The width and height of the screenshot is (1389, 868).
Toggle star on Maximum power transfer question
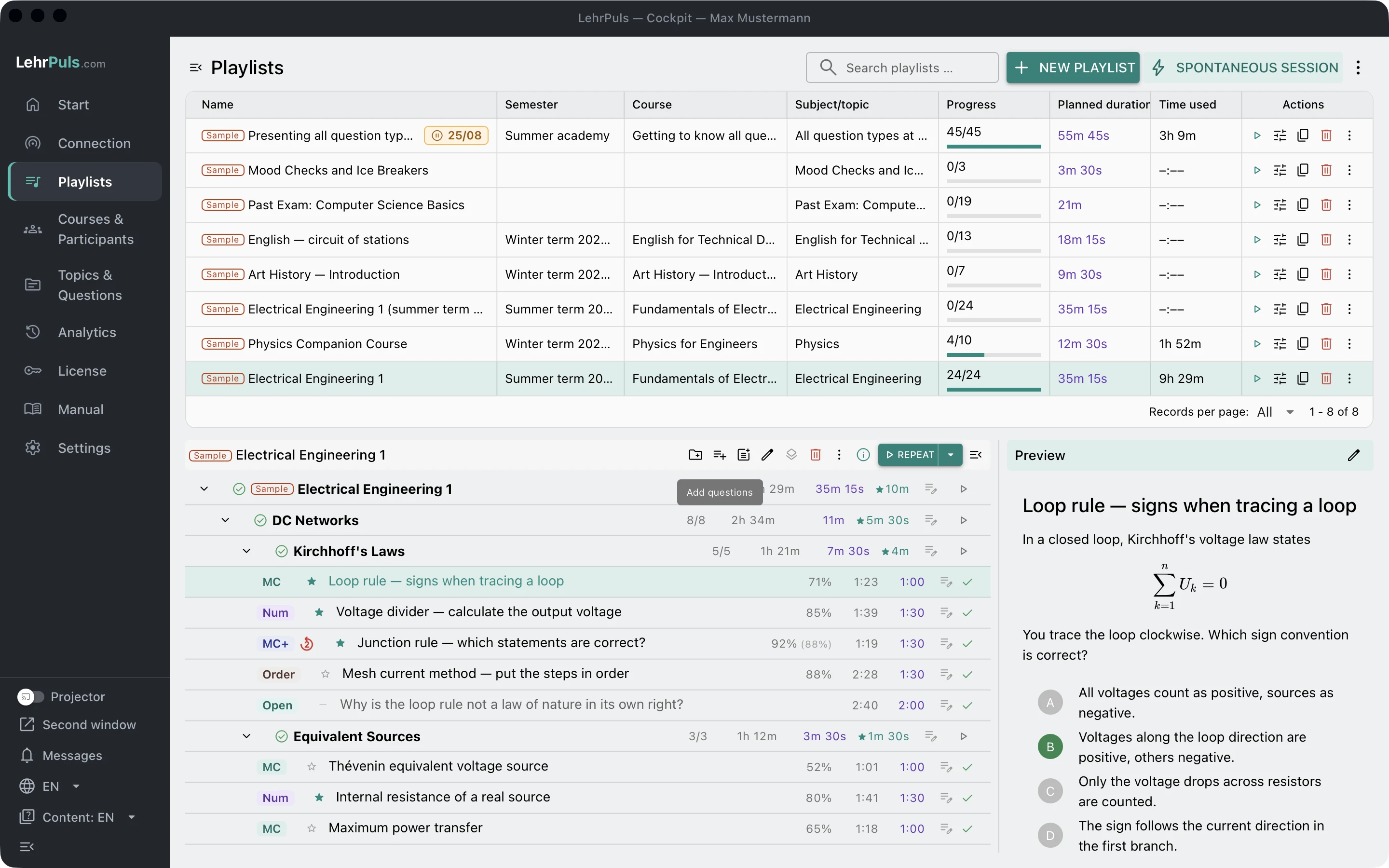(x=312, y=828)
